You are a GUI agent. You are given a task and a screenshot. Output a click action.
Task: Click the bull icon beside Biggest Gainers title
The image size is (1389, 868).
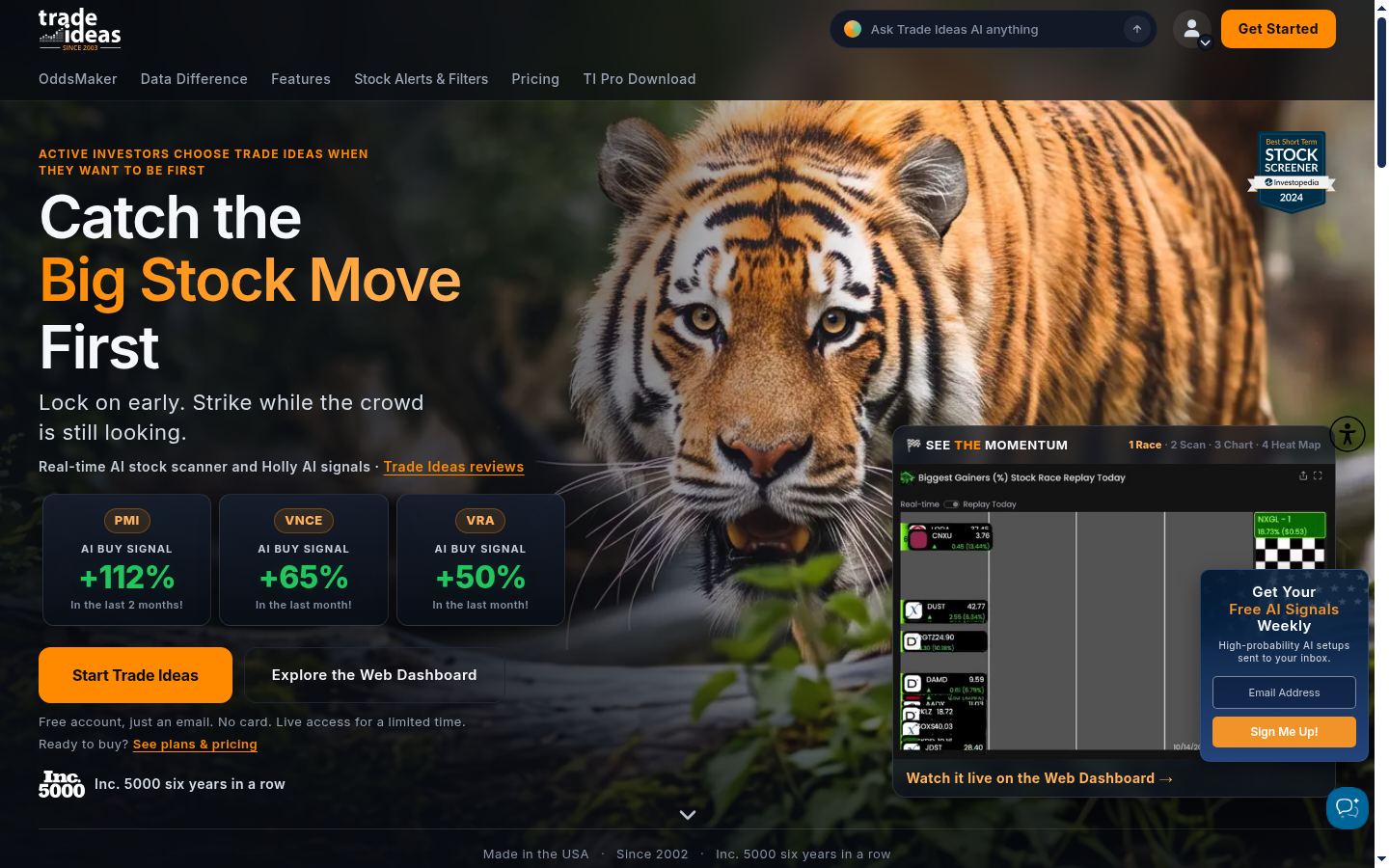(907, 477)
